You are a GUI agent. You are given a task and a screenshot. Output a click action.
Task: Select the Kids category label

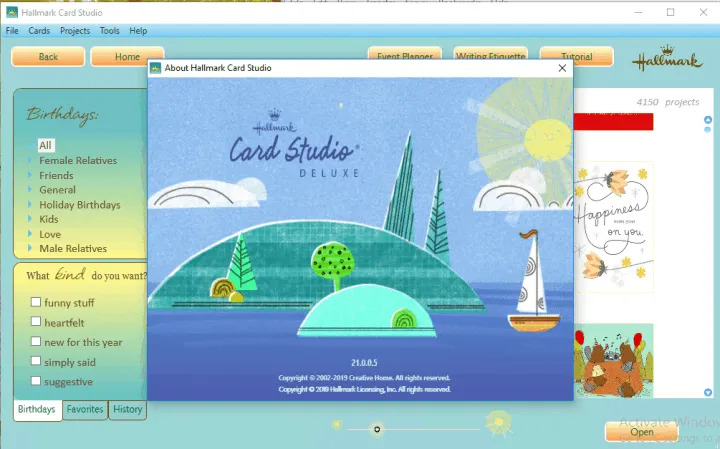coord(49,219)
